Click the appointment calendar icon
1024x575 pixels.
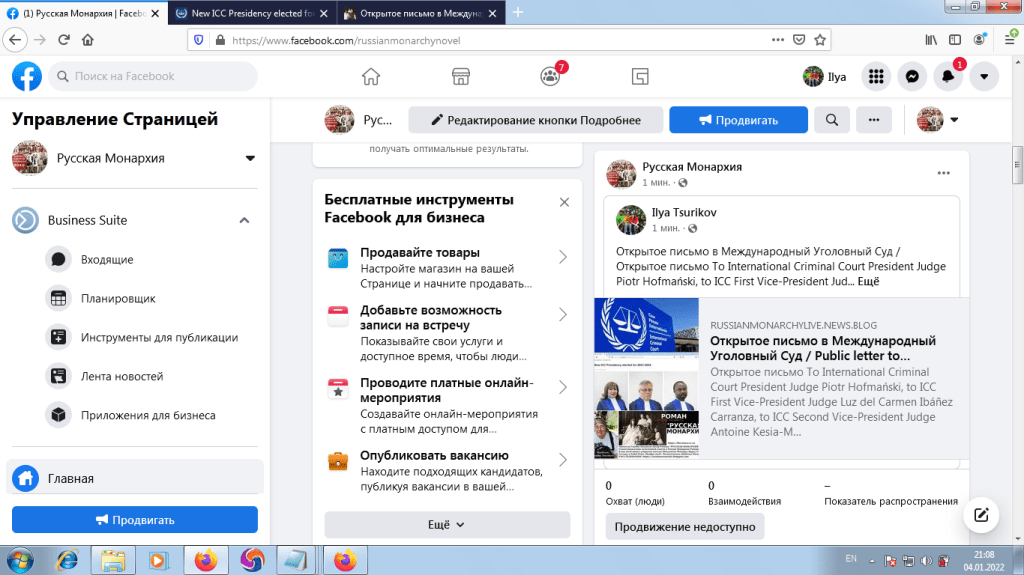click(x=338, y=316)
